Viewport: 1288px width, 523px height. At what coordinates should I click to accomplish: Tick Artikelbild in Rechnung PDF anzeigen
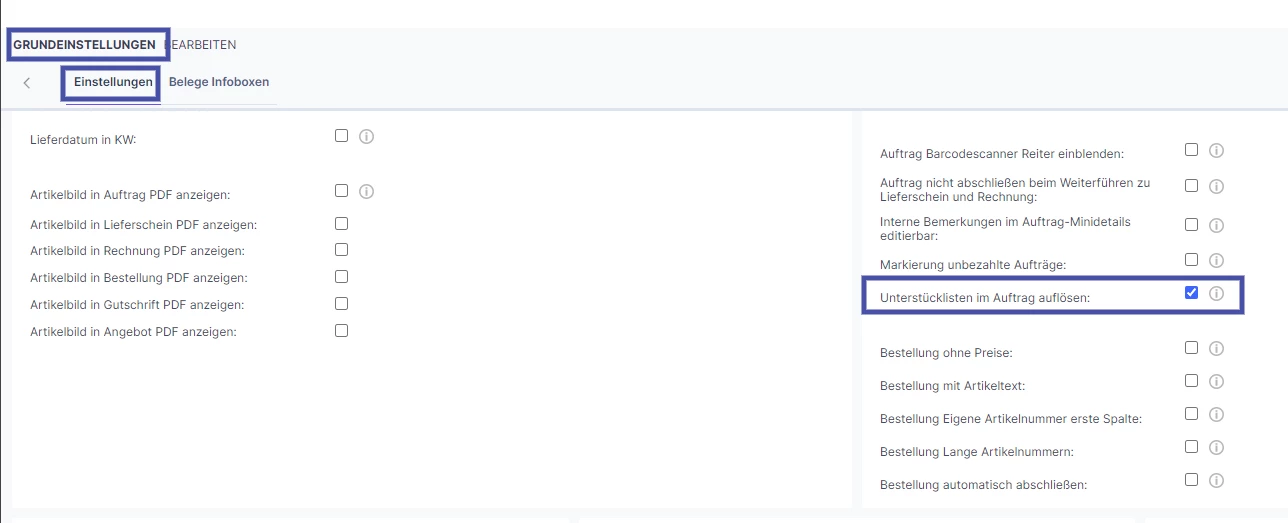coord(342,249)
